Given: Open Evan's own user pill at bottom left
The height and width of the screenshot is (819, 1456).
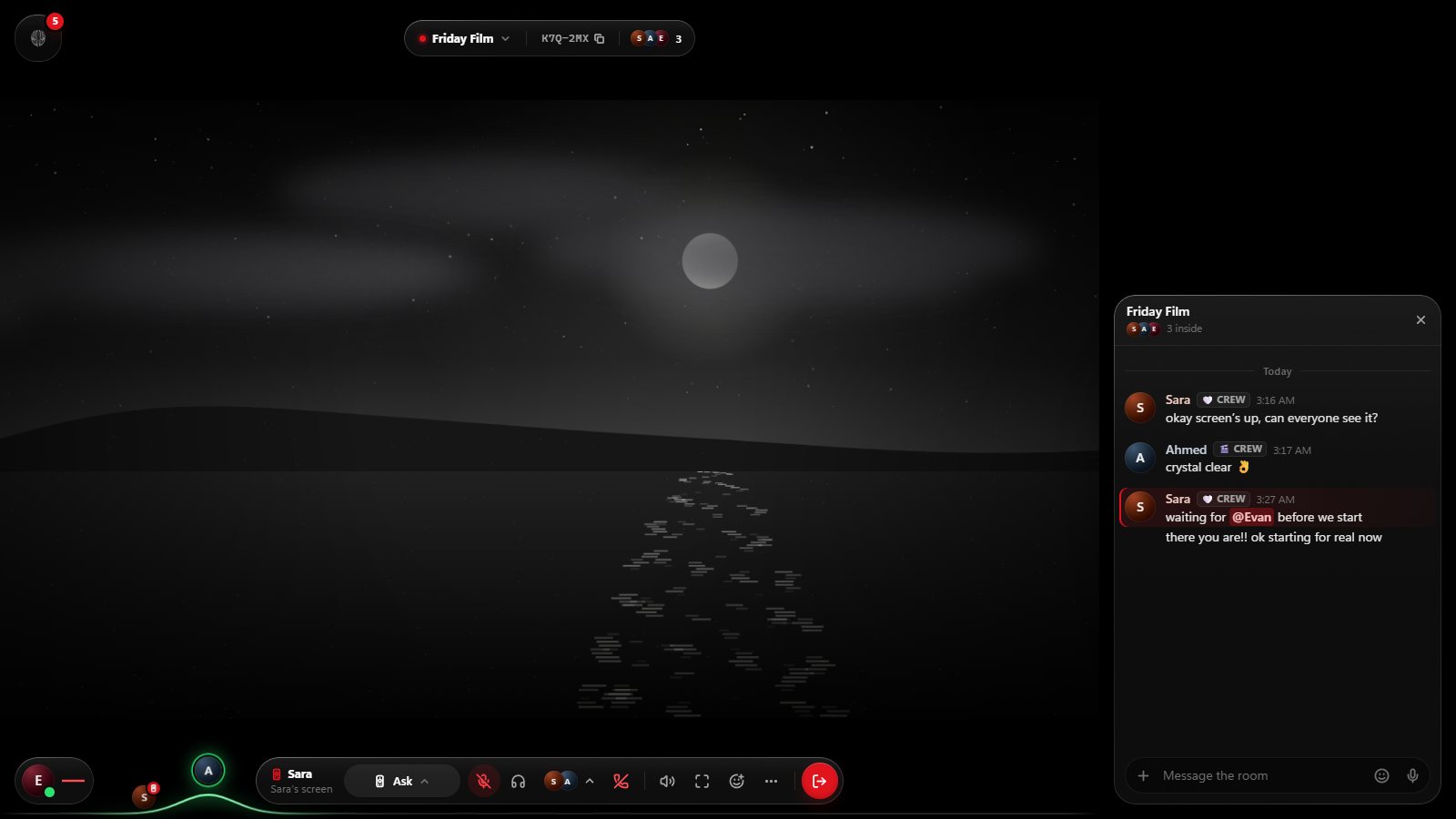Looking at the screenshot, I should point(55,781).
